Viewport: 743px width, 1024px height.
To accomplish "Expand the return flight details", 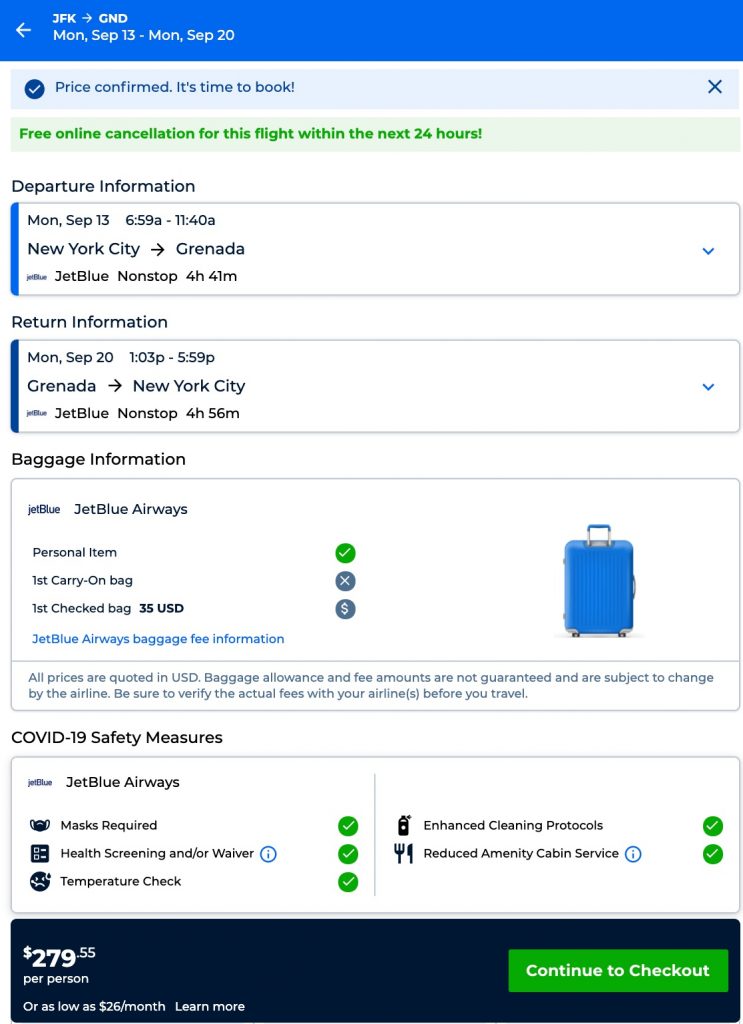I will coord(708,387).
